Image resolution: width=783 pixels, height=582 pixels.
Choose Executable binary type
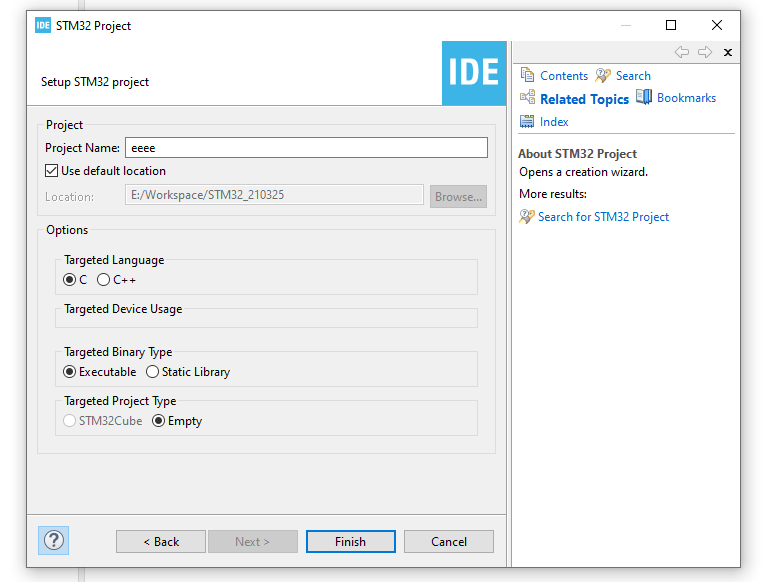[69, 372]
